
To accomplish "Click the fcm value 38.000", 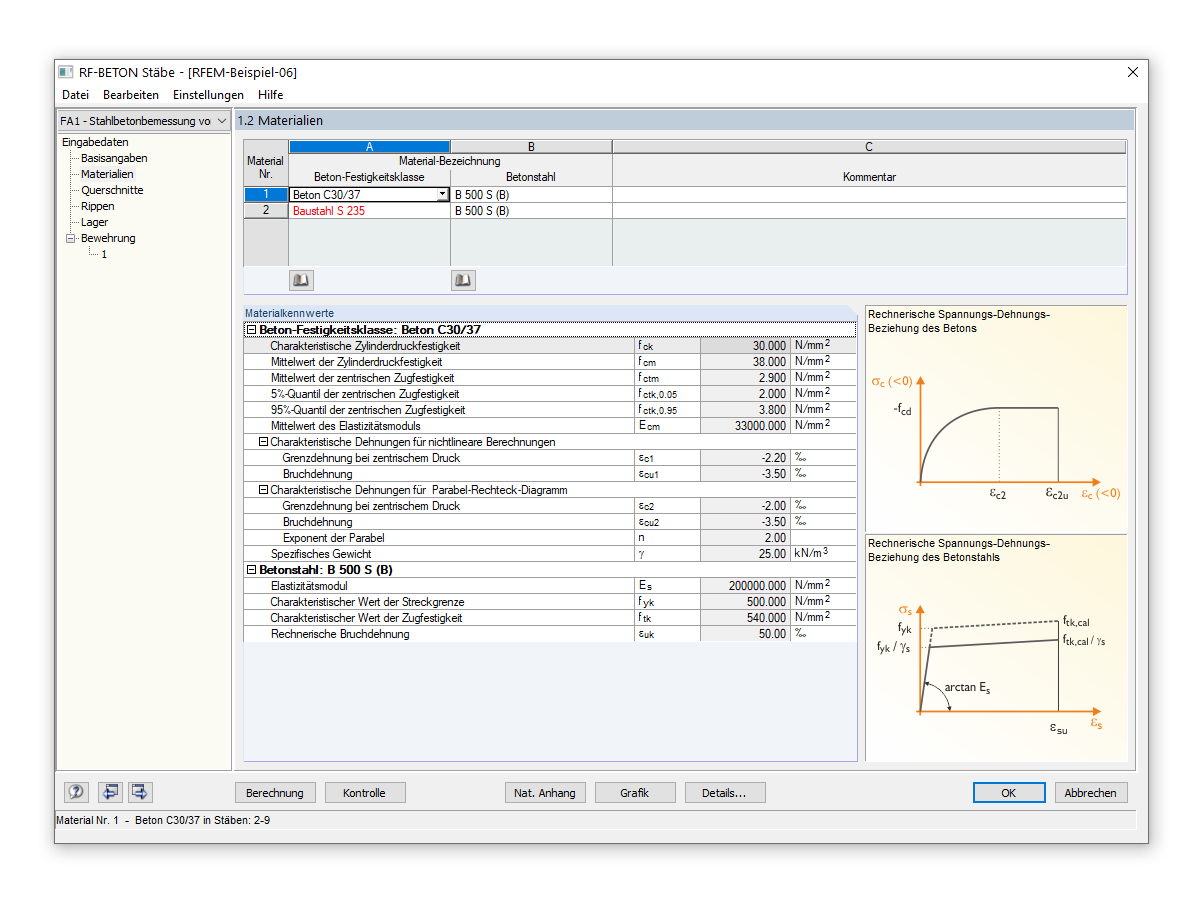I will point(745,361).
